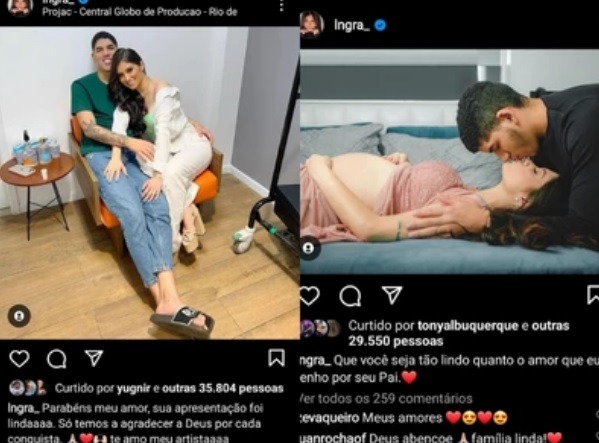Share the right post via the send icon
599x443 pixels.
pyautogui.click(x=392, y=295)
